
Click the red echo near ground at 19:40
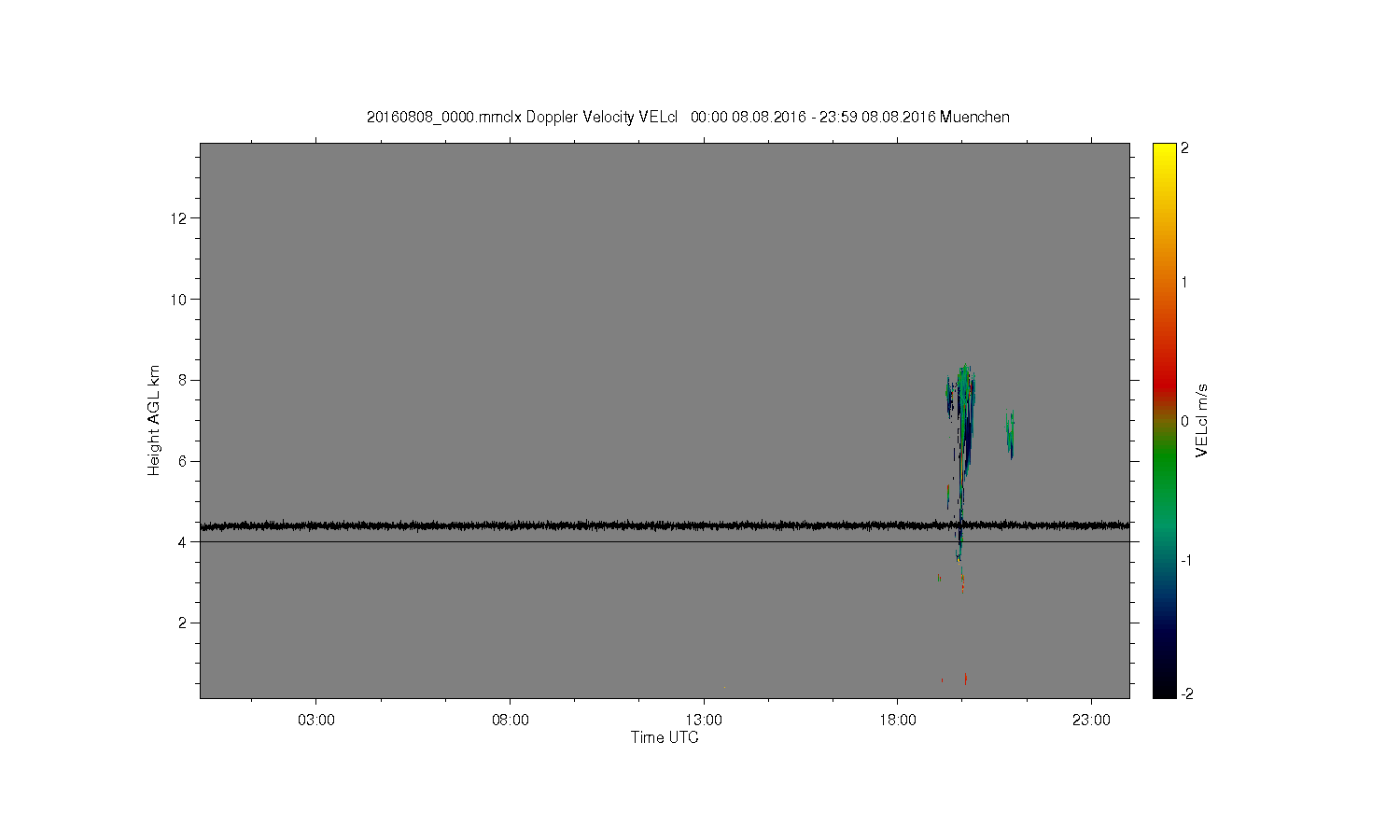click(965, 679)
